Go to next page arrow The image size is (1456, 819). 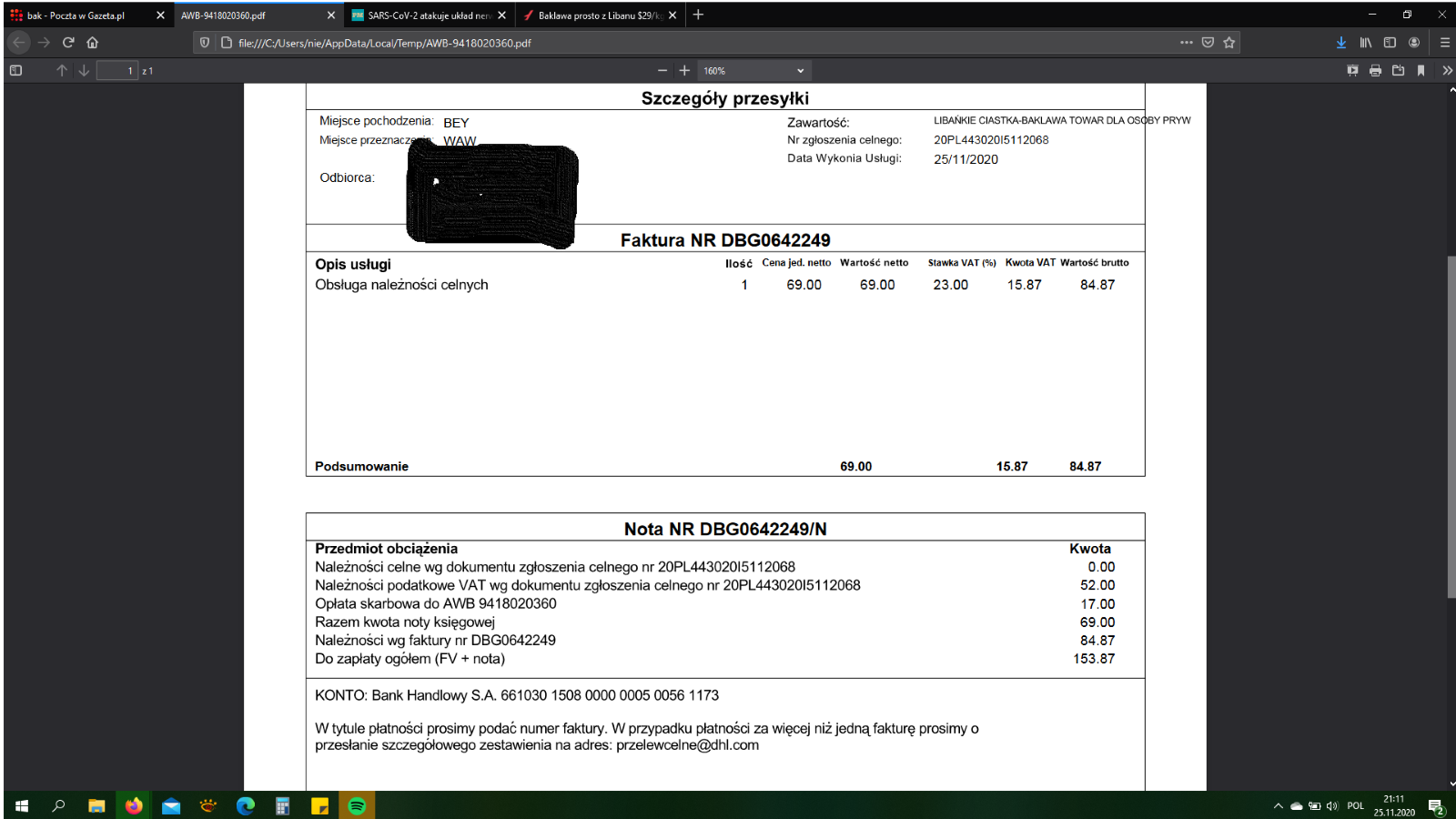[x=84, y=70]
